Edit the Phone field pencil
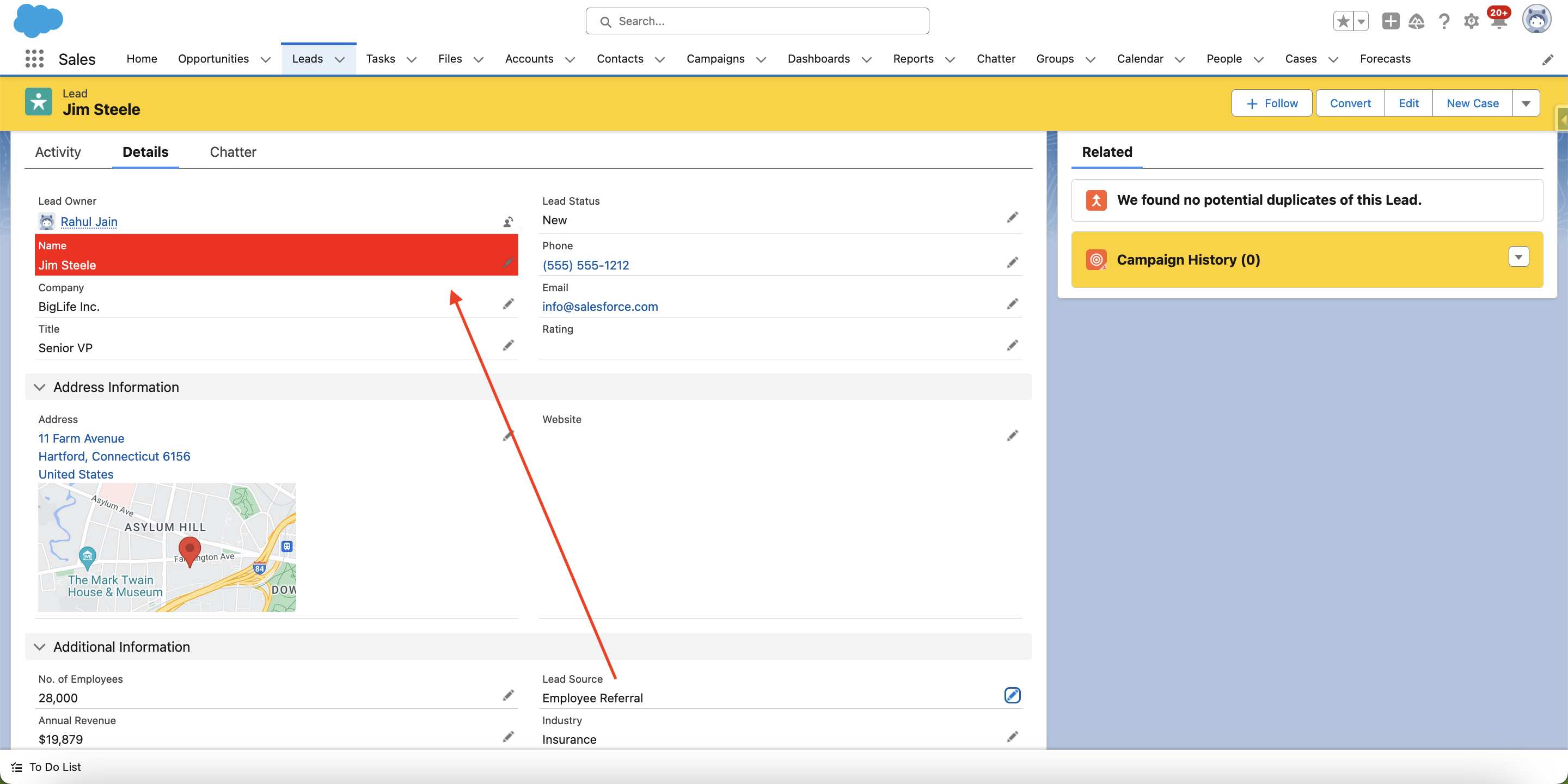Viewport: 1568px width, 784px height. (x=1012, y=262)
